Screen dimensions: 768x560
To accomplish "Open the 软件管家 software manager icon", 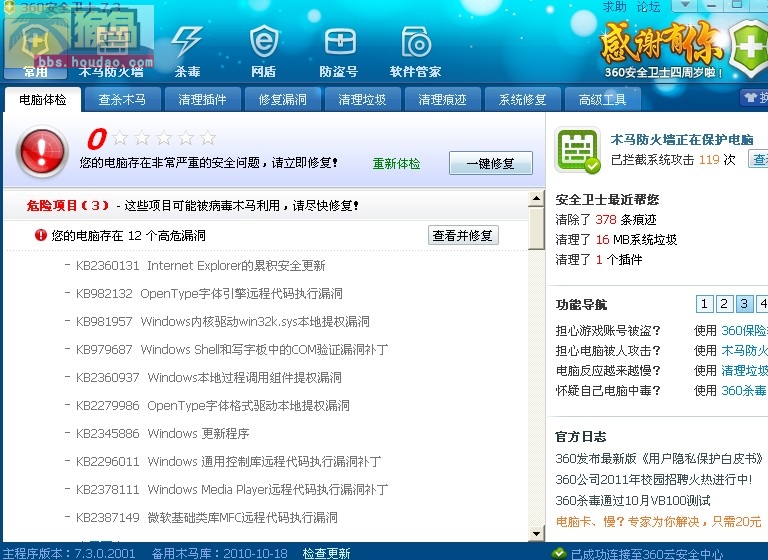I will 415,50.
